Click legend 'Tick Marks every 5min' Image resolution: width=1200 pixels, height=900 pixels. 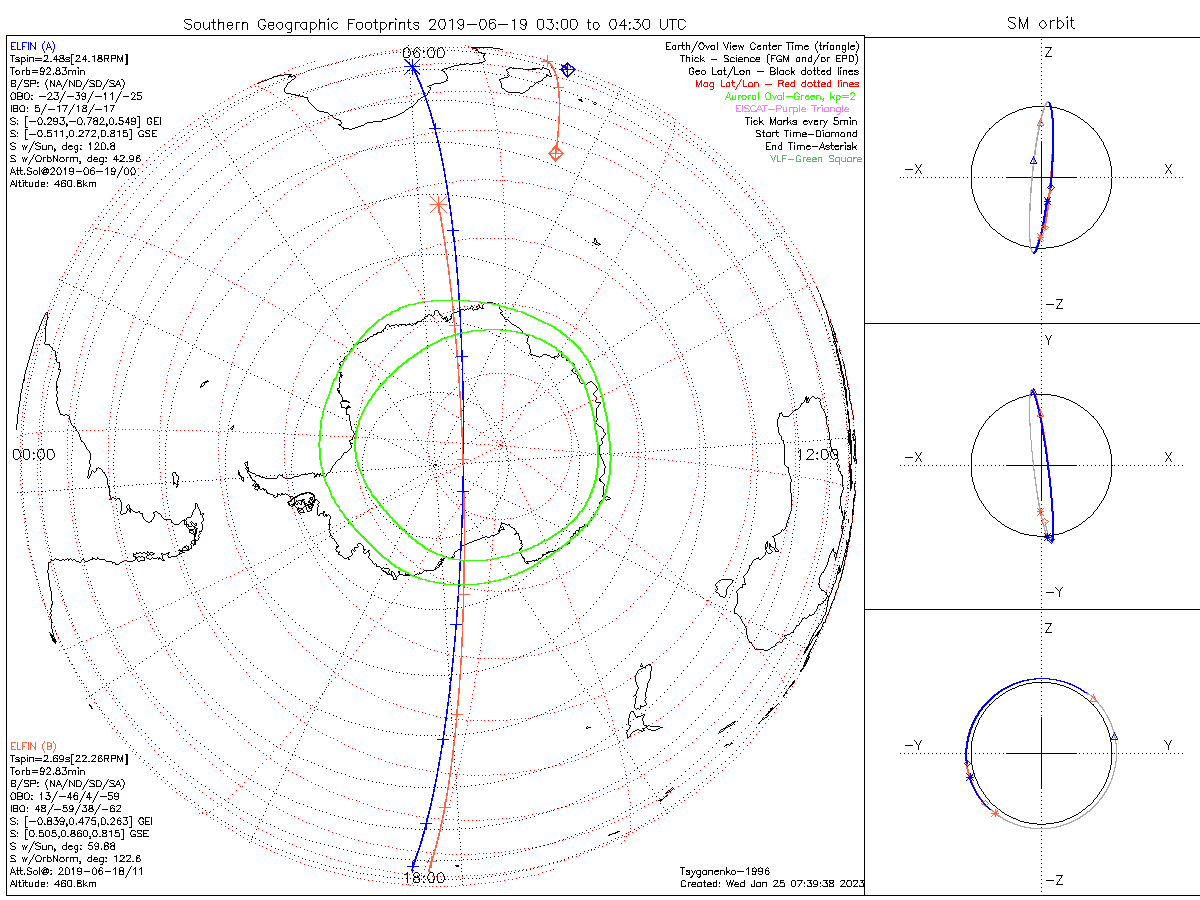(801, 121)
